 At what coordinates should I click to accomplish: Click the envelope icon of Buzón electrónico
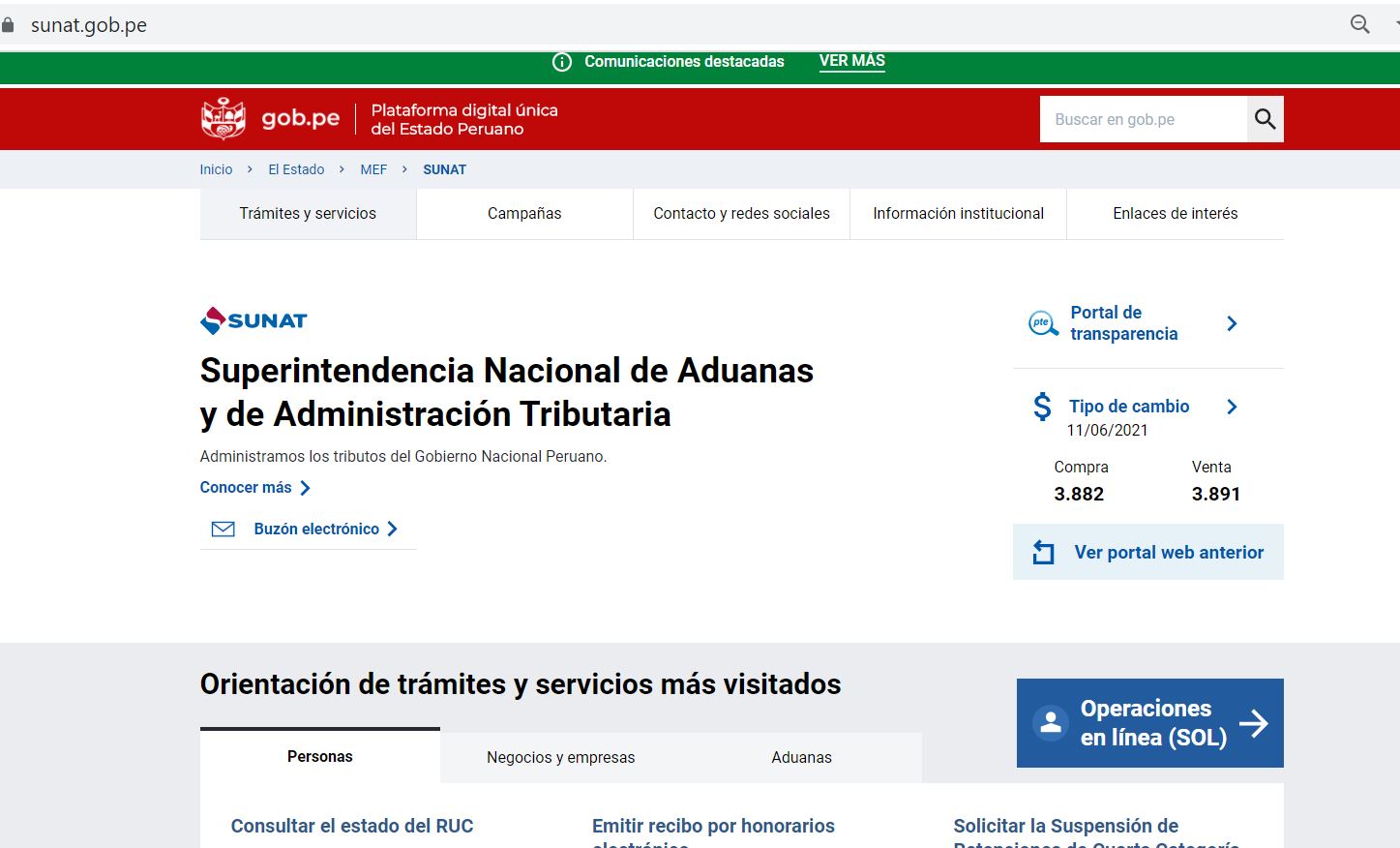tap(223, 530)
